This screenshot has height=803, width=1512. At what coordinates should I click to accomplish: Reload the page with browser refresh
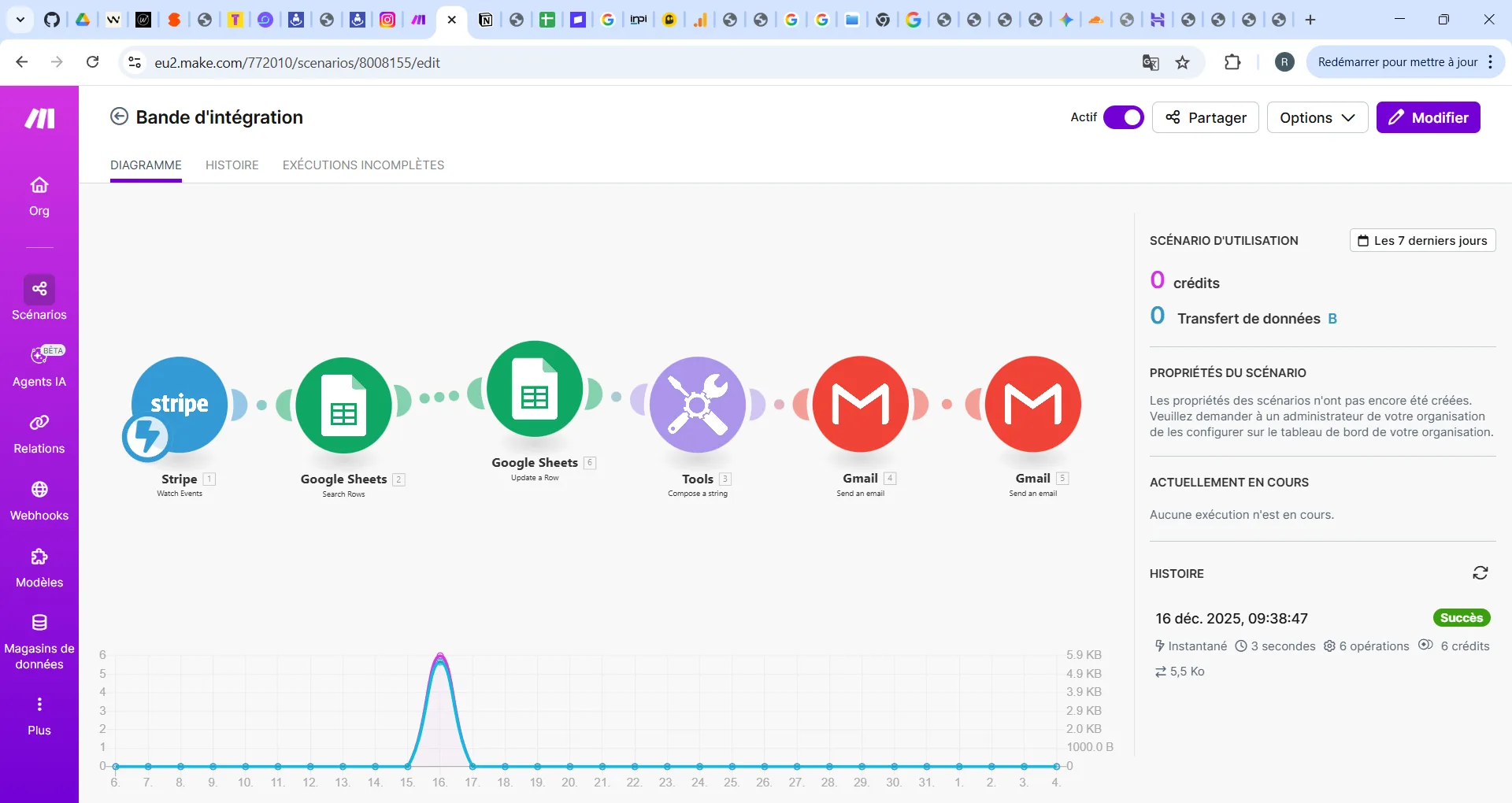(92, 62)
